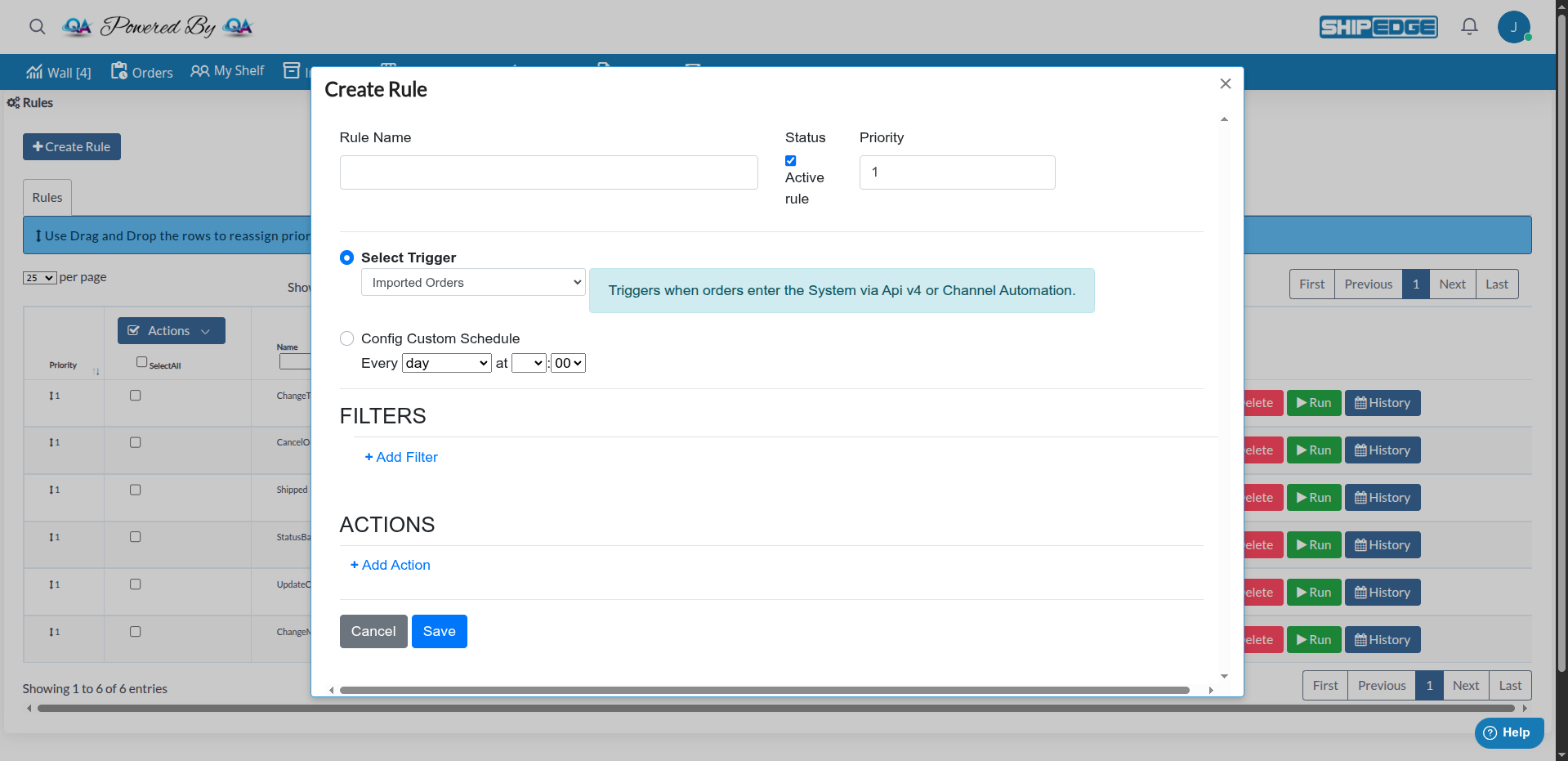Viewport: 1568px width, 761px height.
Task: Click the Help question mark button
Action: point(1508,732)
